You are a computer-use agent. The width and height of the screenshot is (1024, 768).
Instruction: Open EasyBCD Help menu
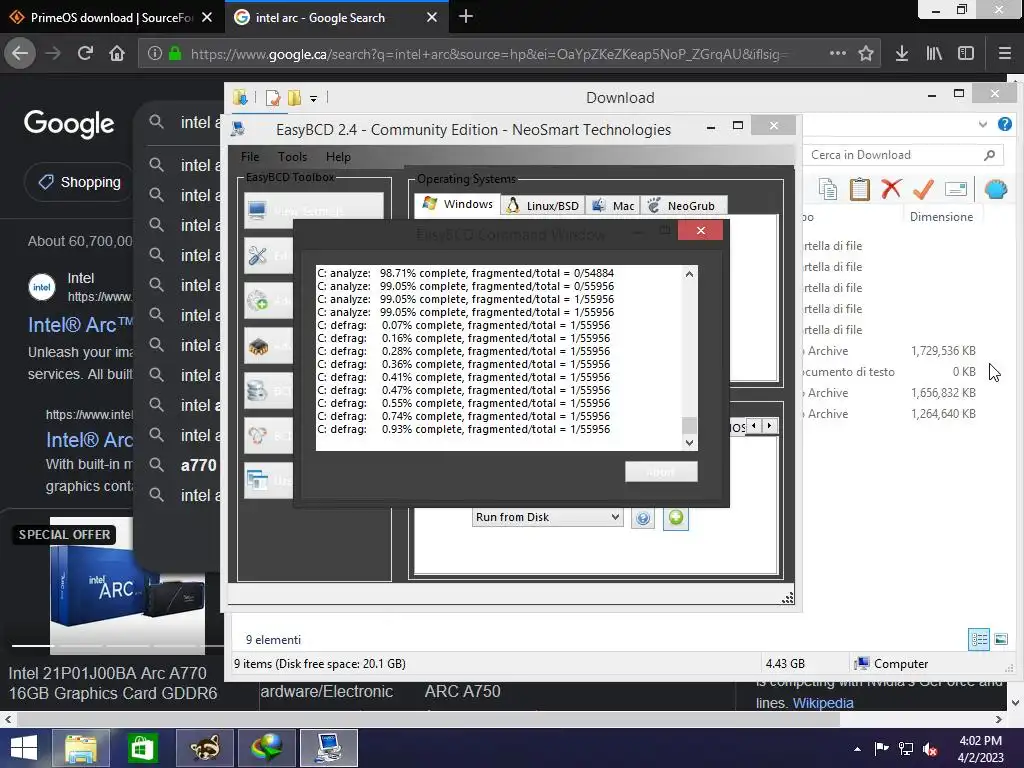point(338,157)
